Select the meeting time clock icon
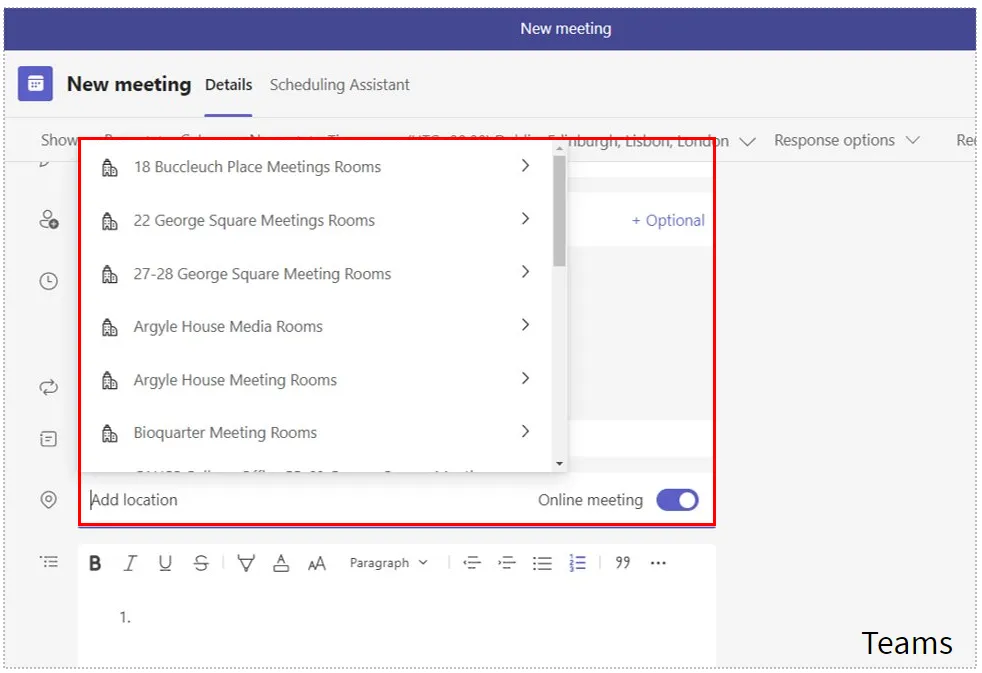This screenshot has width=982, height=673. point(48,281)
